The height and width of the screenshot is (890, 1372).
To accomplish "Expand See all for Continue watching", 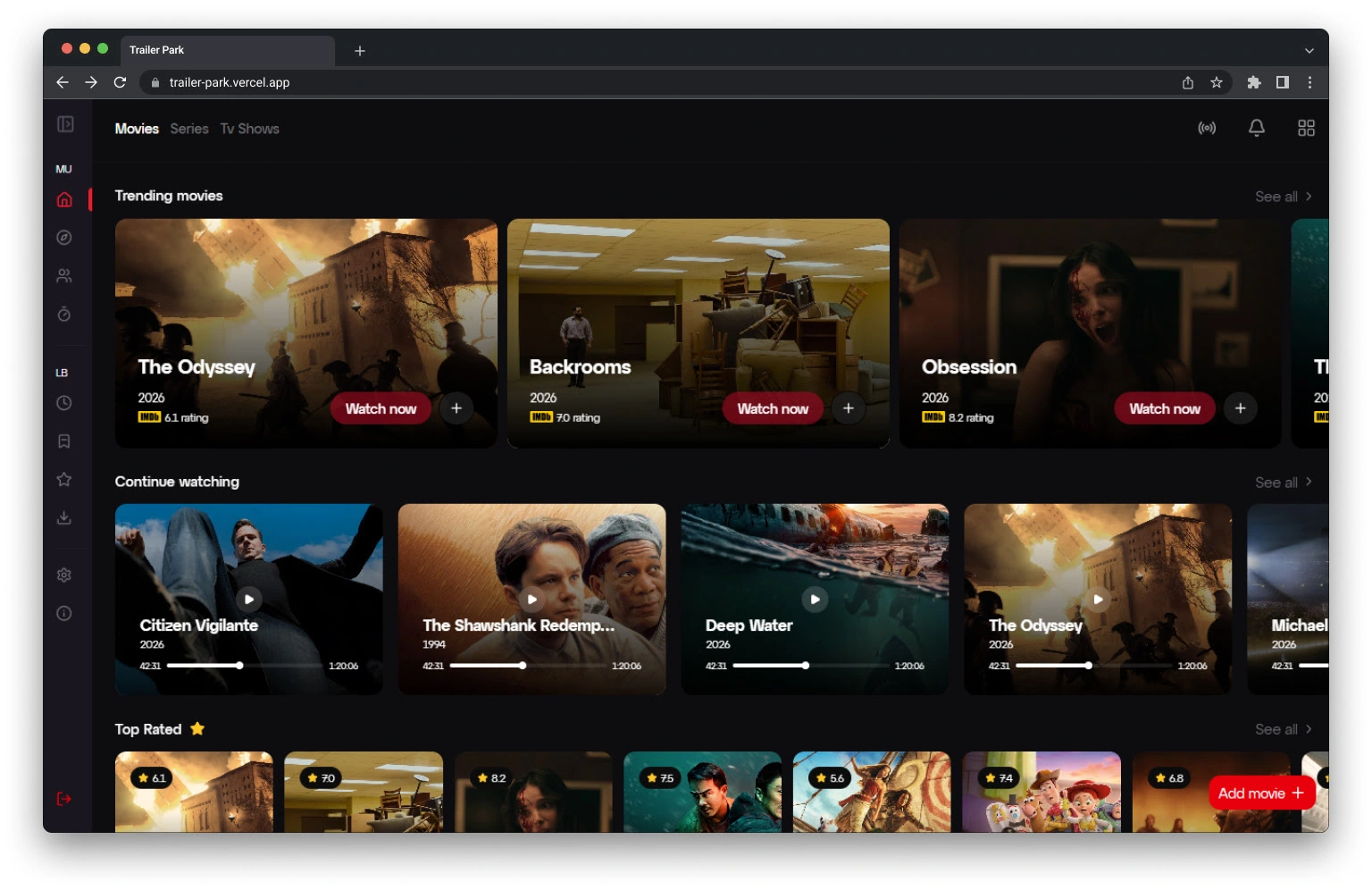I will 1284,483.
